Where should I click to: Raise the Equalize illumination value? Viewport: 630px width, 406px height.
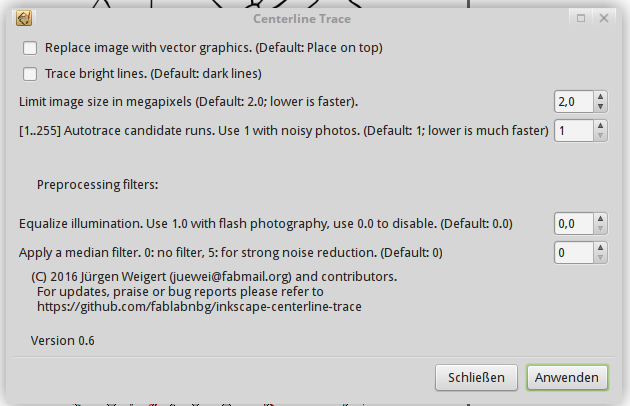[x=600, y=219]
